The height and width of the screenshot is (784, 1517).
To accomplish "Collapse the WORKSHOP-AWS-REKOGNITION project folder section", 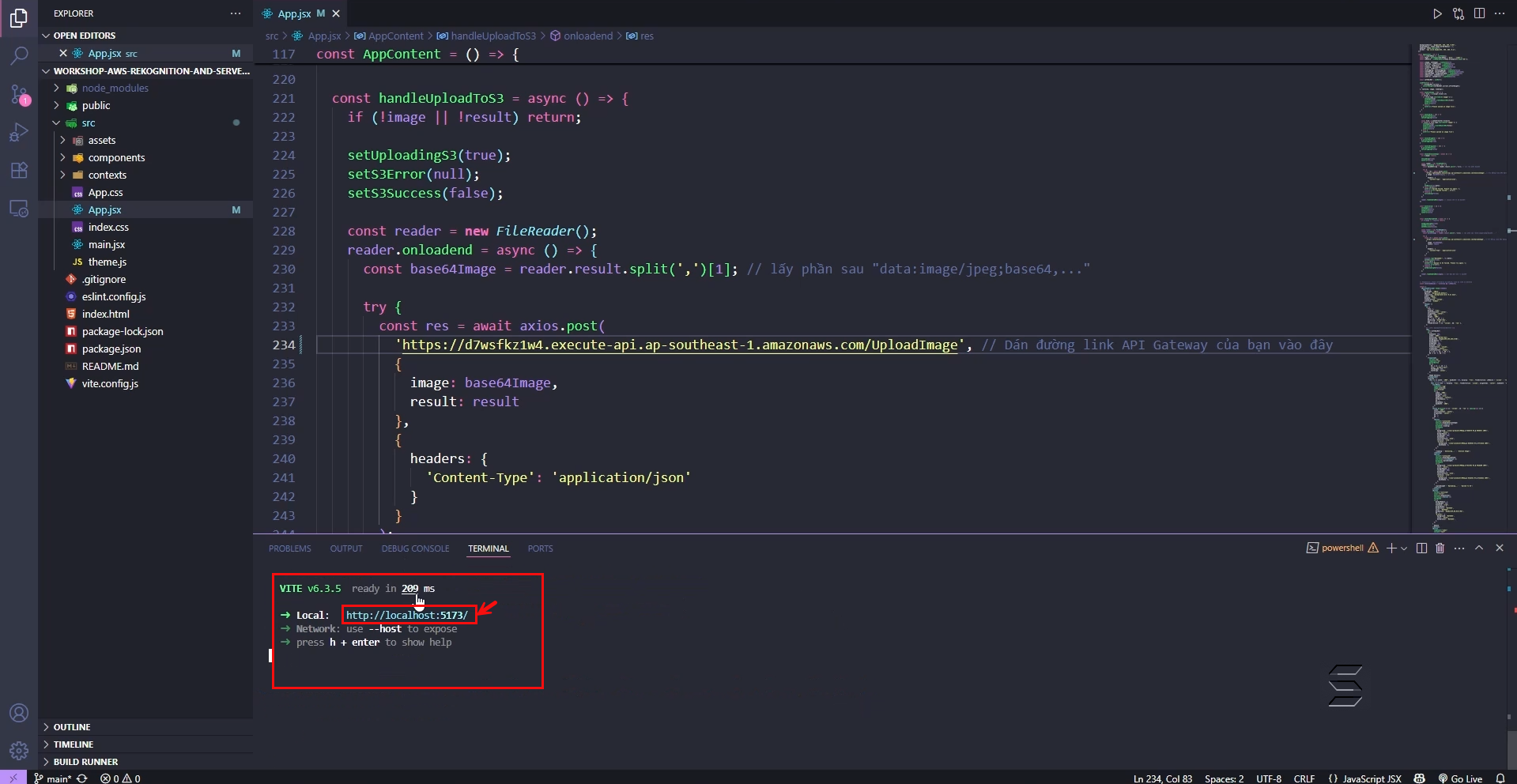I will pos(145,71).
